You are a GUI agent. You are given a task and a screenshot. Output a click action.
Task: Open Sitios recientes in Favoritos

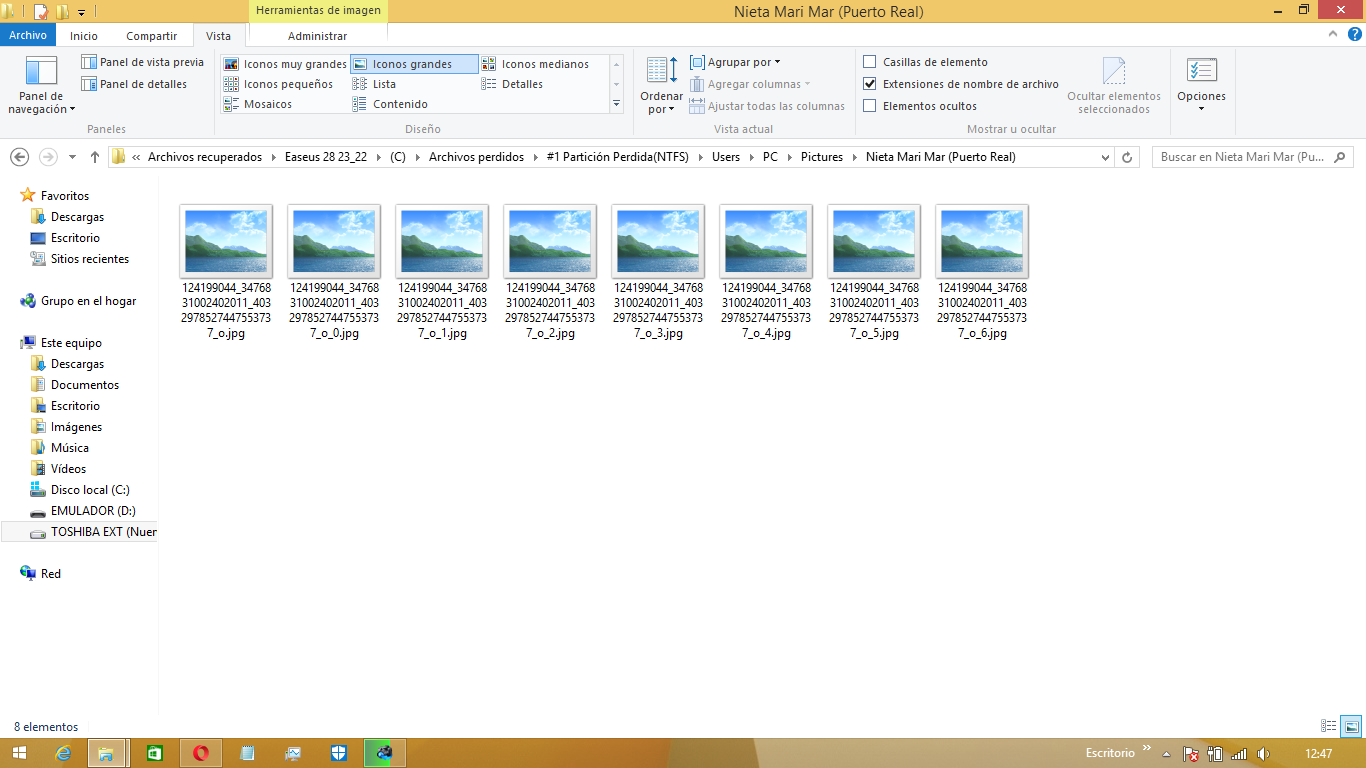90,259
